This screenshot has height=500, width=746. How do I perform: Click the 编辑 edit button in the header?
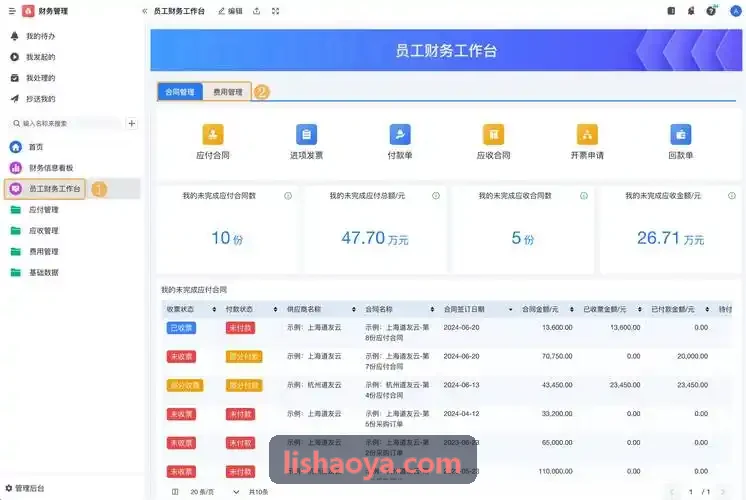click(x=231, y=11)
